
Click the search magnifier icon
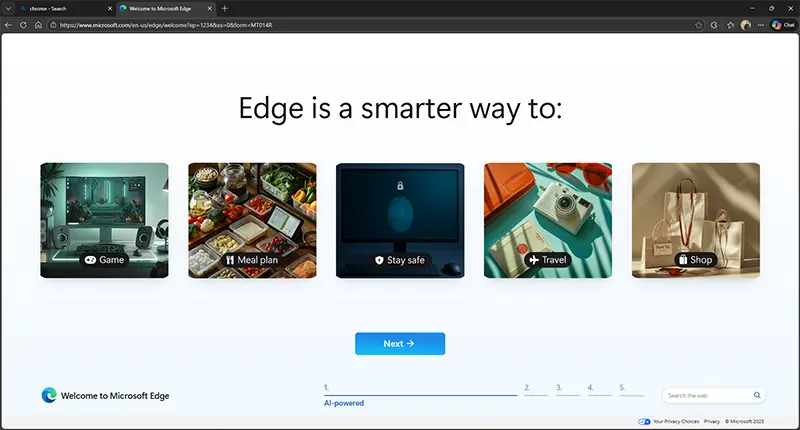[x=757, y=395]
